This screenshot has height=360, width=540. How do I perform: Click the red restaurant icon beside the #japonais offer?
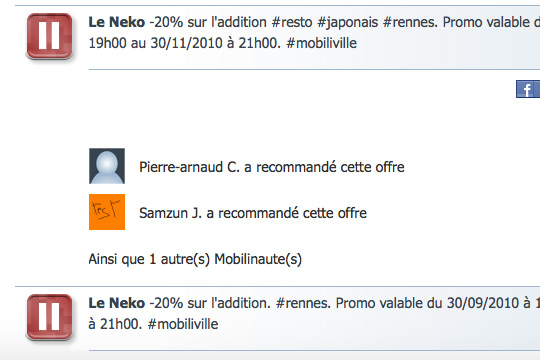(x=50, y=36)
